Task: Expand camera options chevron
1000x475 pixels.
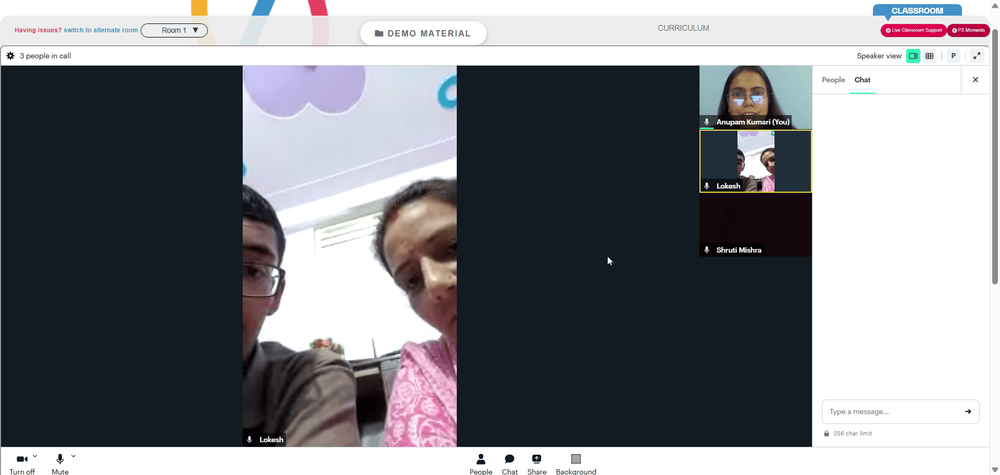Action: [x=35, y=457]
